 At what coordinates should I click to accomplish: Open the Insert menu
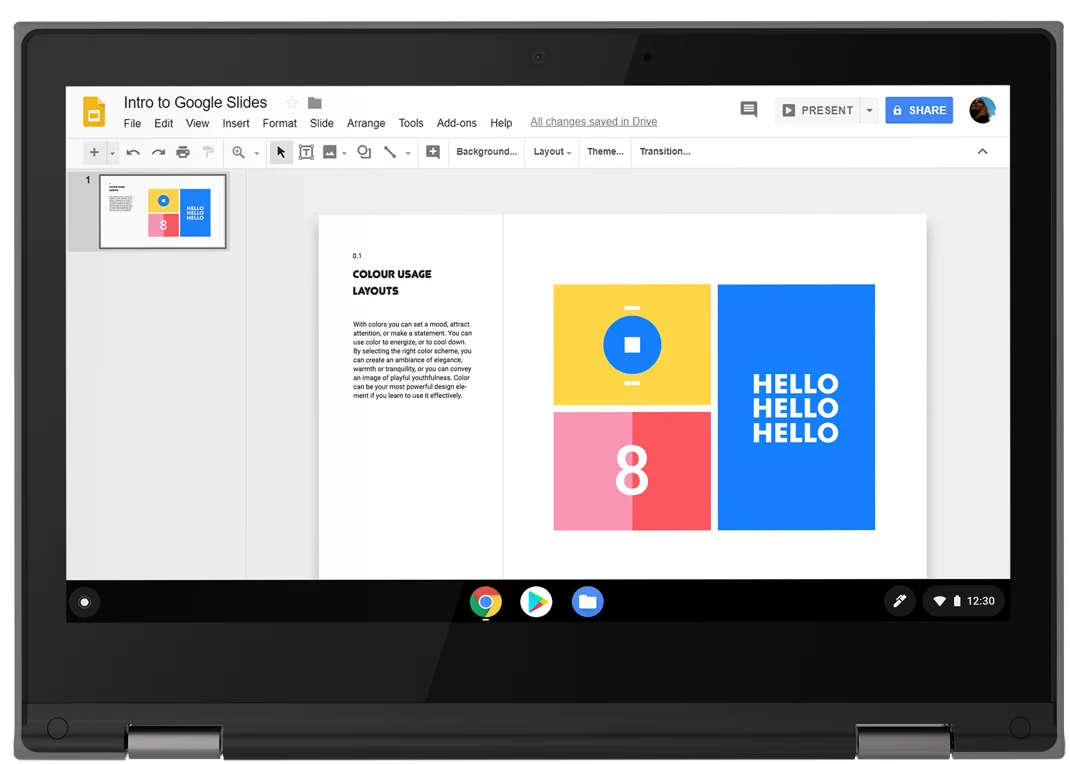point(235,123)
